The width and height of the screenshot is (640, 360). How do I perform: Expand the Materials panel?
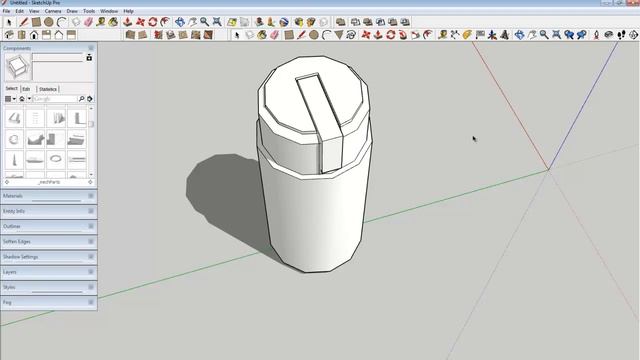coord(49,196)
